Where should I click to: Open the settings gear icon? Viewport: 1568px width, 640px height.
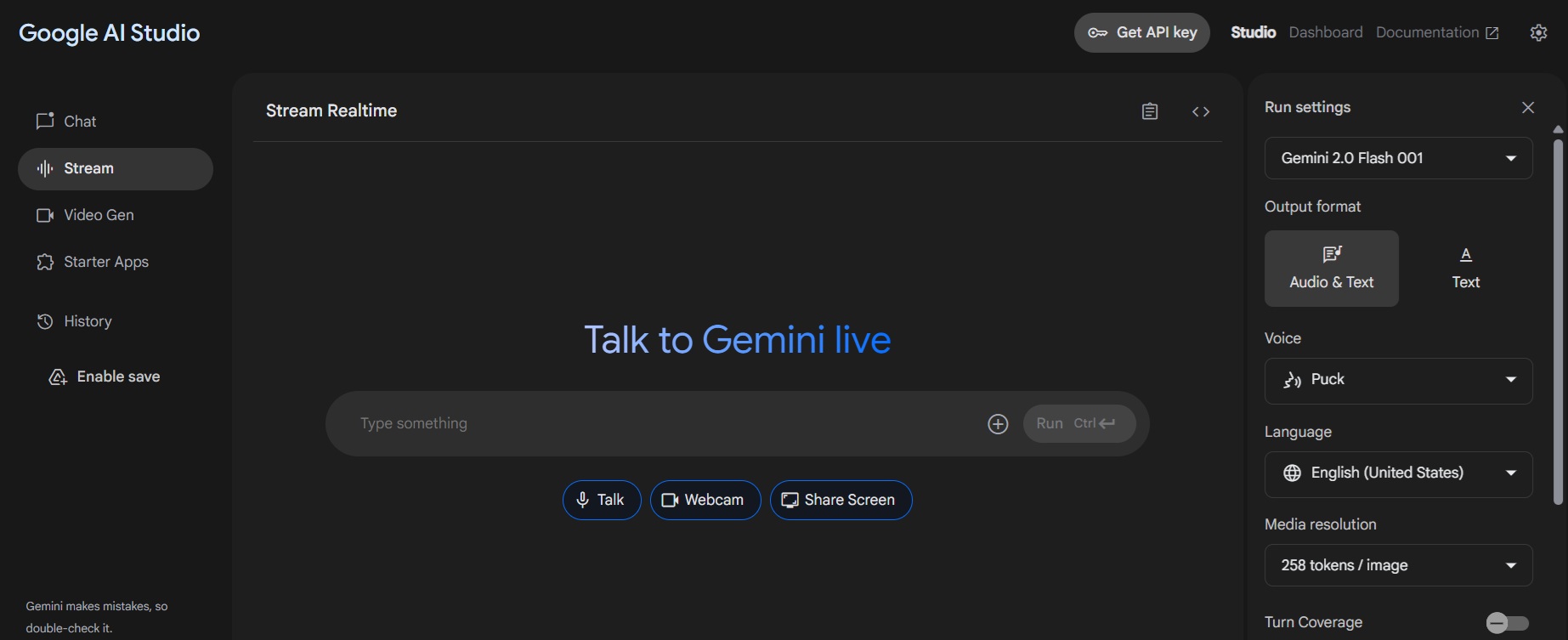(1538, 32)
